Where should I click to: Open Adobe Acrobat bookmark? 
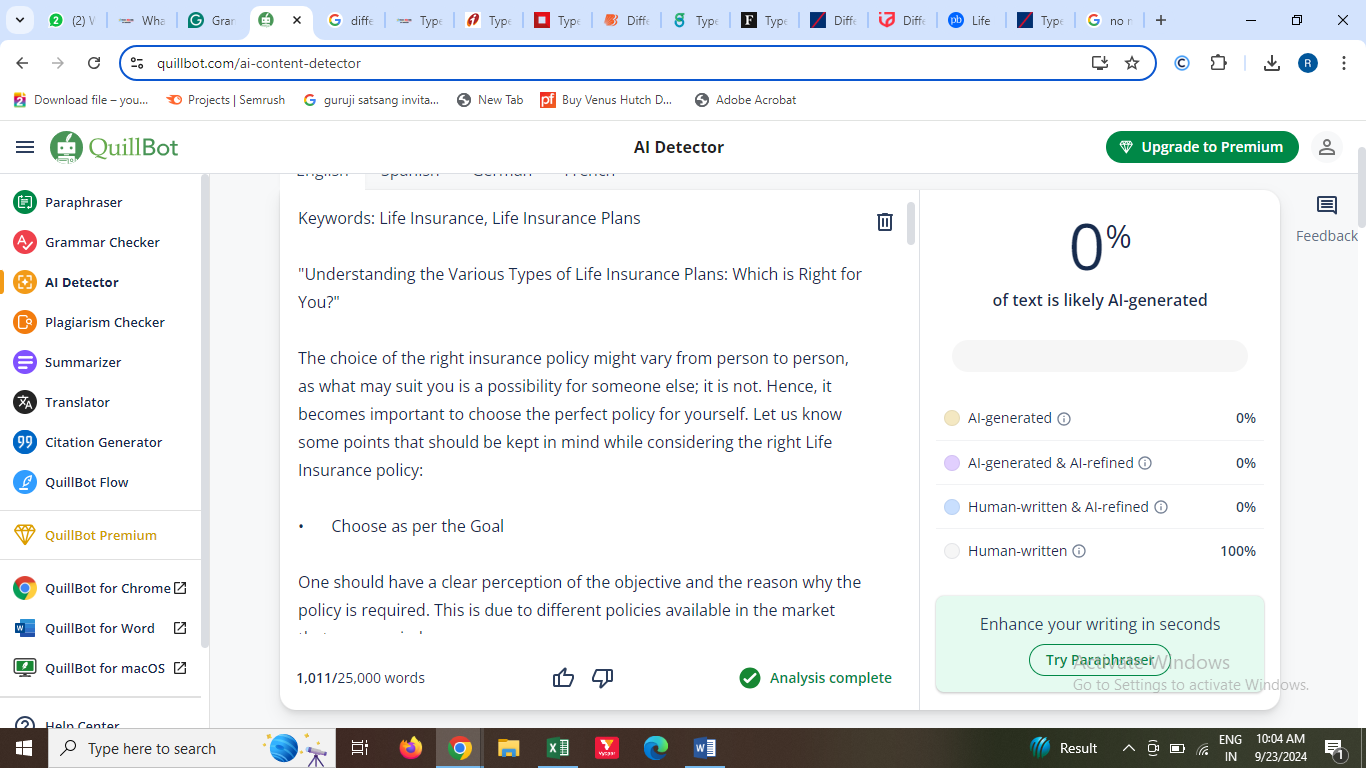(x=746, y=100)
